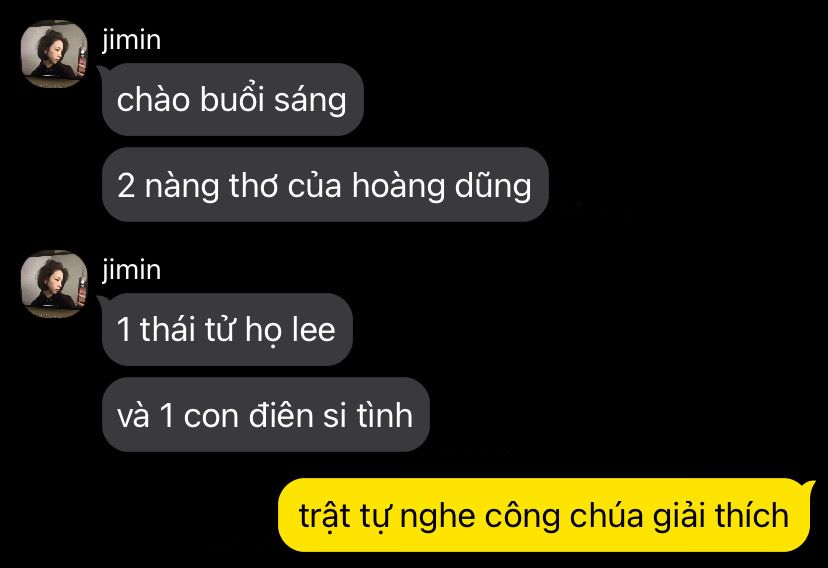828x568 pixels.
Task: Click the words 'nàng thơ' in the second message
Action: coord(211,186)
